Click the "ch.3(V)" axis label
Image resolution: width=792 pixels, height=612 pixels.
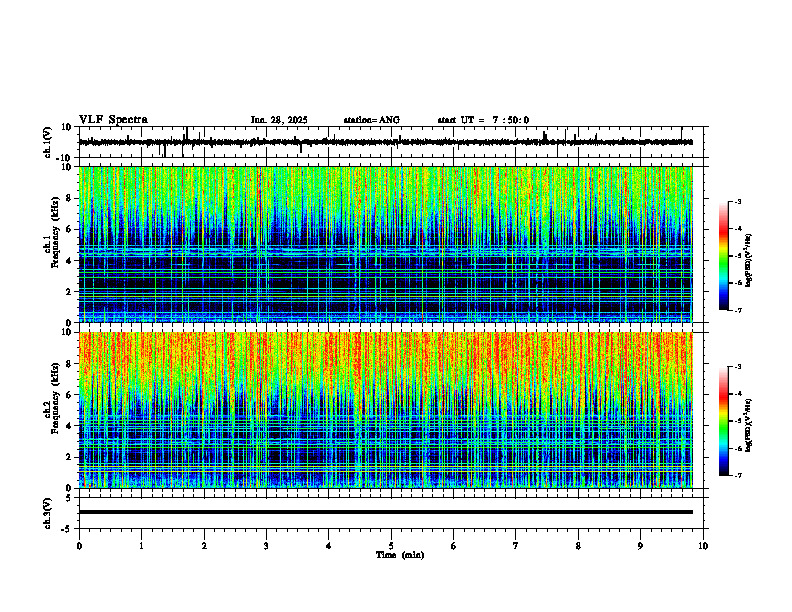(x=48, y=513)
